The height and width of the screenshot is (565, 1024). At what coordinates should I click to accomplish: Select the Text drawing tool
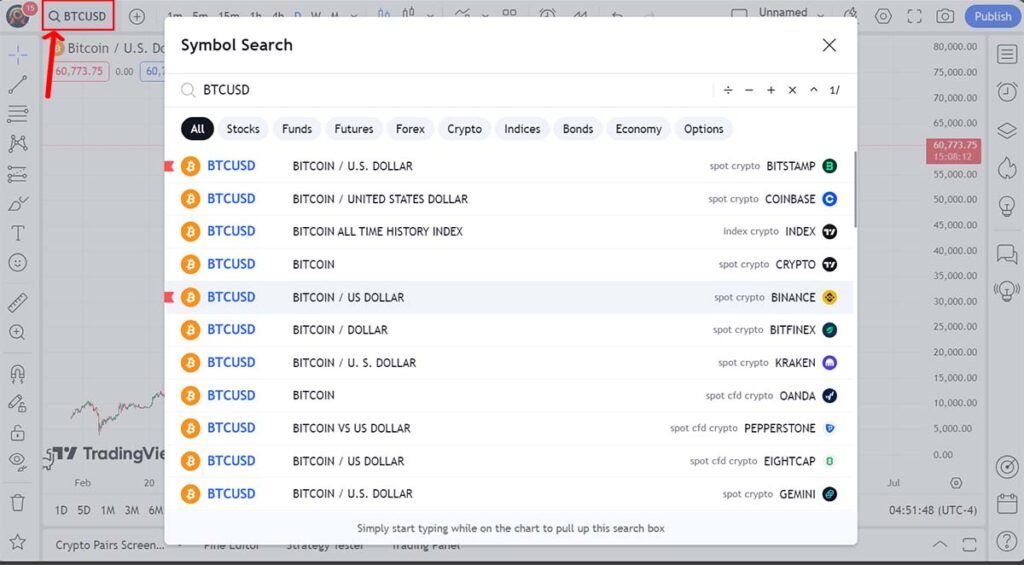click(x=17, y=233)
